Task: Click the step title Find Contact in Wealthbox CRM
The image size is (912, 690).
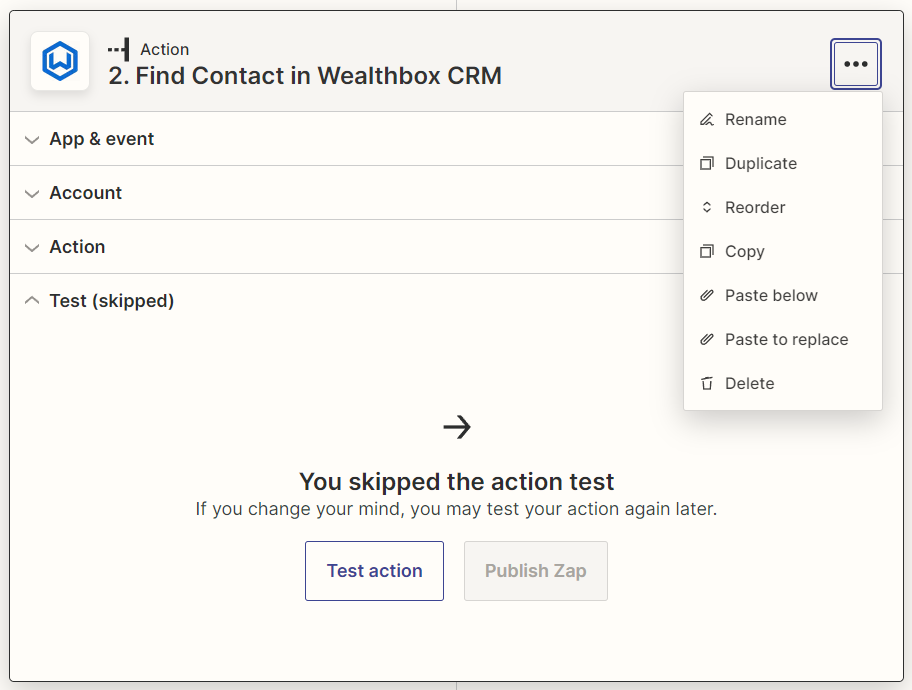Action: coord(305,75)
